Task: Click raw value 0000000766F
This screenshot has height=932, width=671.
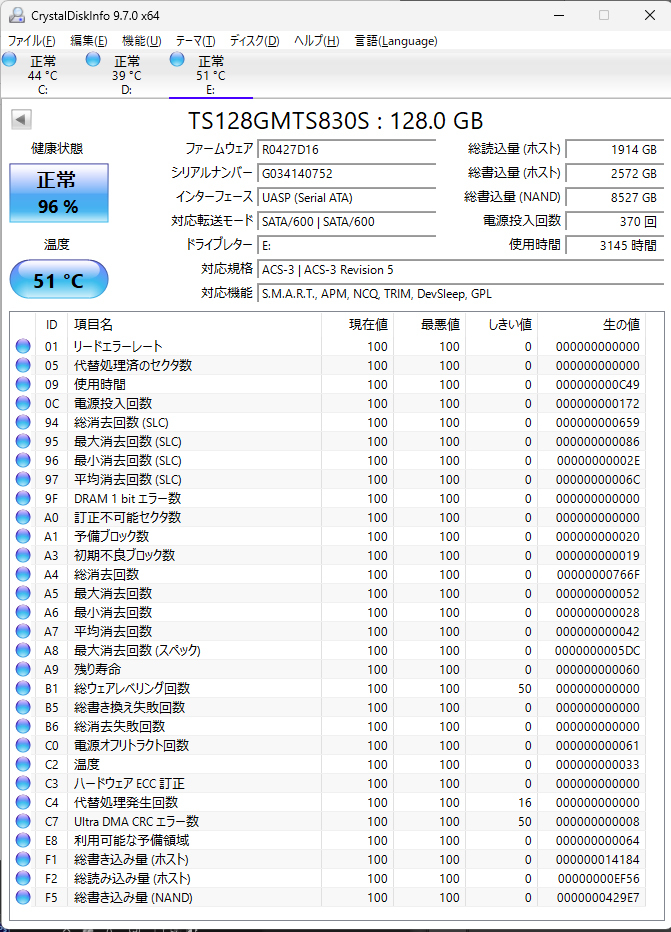Action: pos(598,575)
